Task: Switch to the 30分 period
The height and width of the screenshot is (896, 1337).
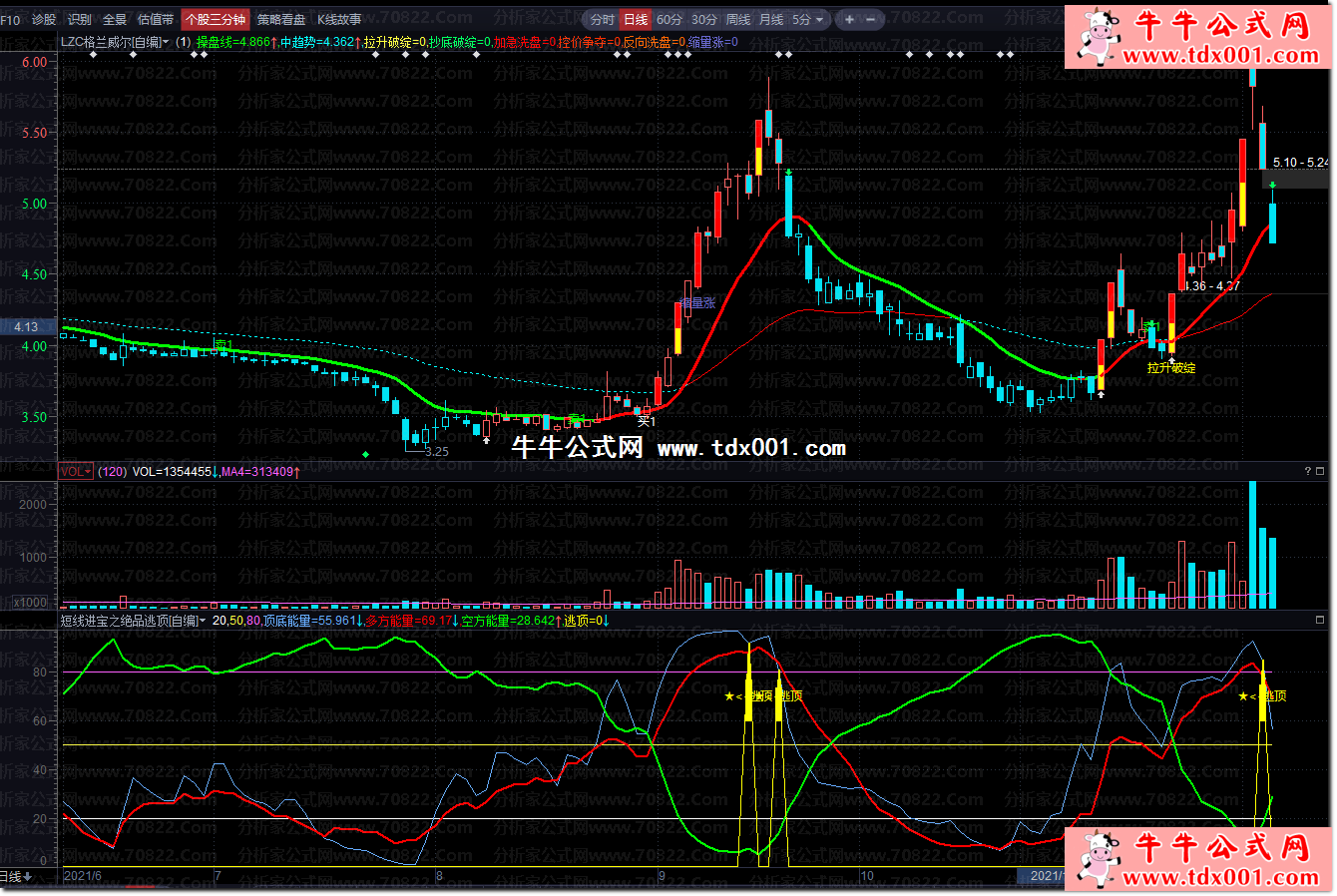Action: coord(704,19)
